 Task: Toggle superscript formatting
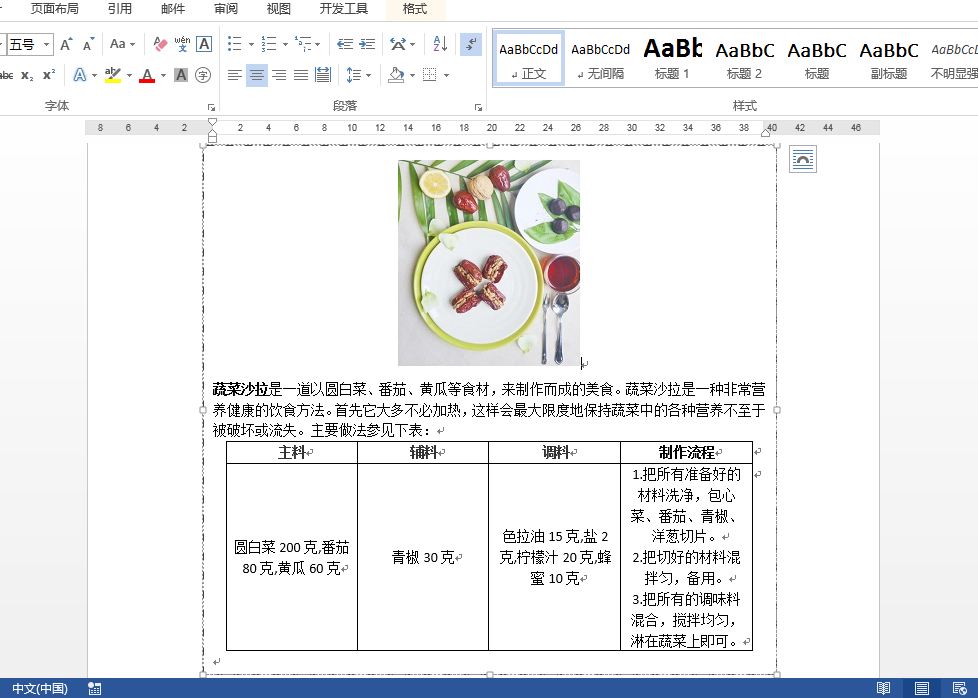click(x=49, y=75)
